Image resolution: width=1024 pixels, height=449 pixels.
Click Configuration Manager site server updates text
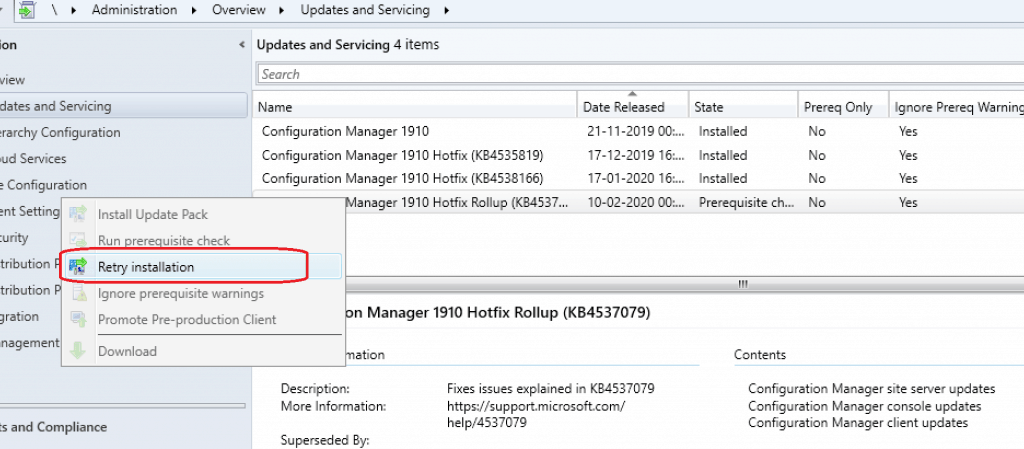point(871,388)
